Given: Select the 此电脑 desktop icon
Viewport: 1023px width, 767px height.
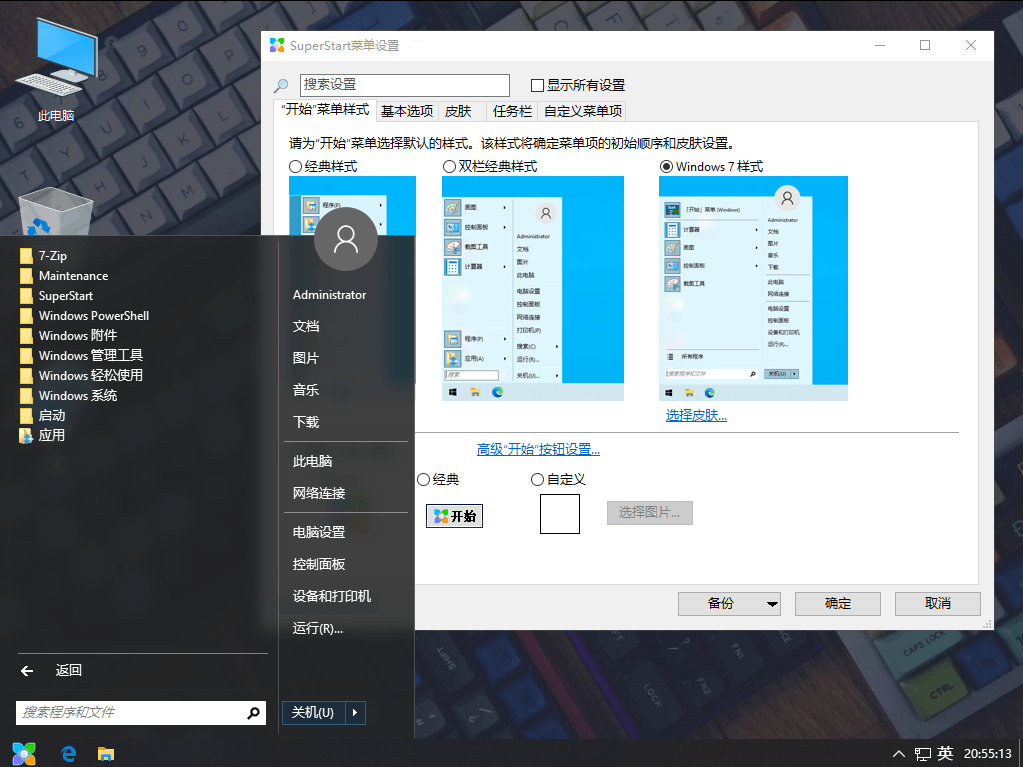Looking at the screenshot, I should (56, 70).
